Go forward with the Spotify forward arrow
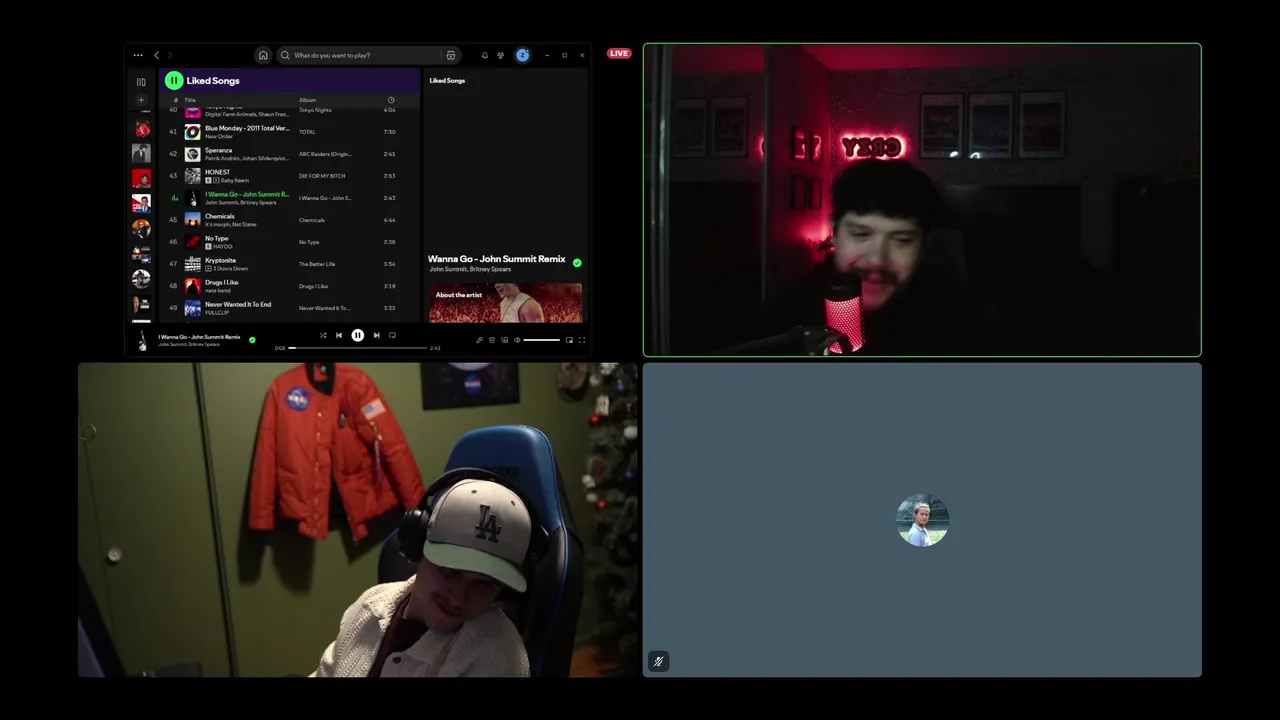The height and width of the screenshot is (720, 1280). pyautogui.click(x=170, y=55)
